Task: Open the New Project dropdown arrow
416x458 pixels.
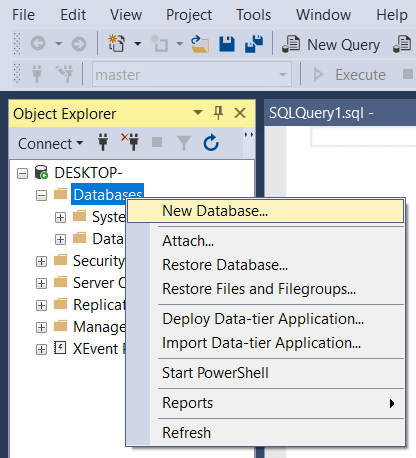Action: (137, 44)
